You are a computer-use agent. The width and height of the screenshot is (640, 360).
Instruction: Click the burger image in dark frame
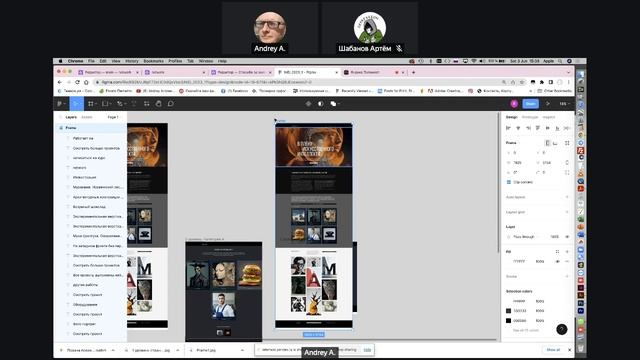(250, 275)
